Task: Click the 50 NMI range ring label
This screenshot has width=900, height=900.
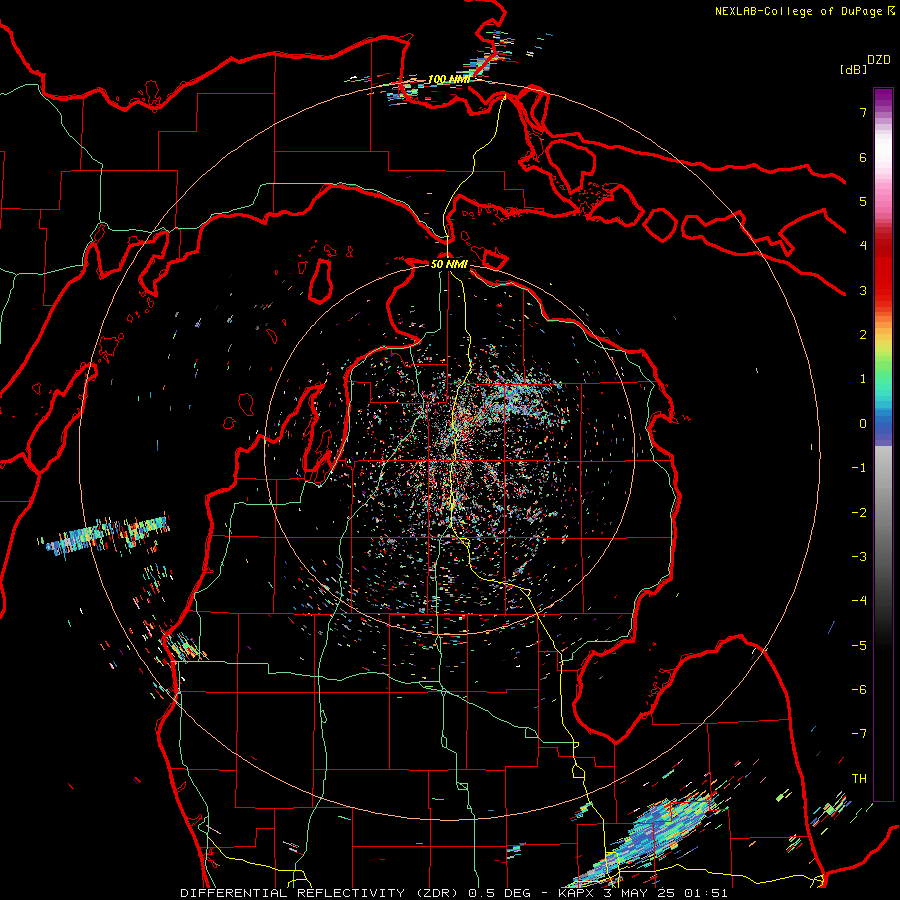Action: pyautogui.click(x=449, y=264)
